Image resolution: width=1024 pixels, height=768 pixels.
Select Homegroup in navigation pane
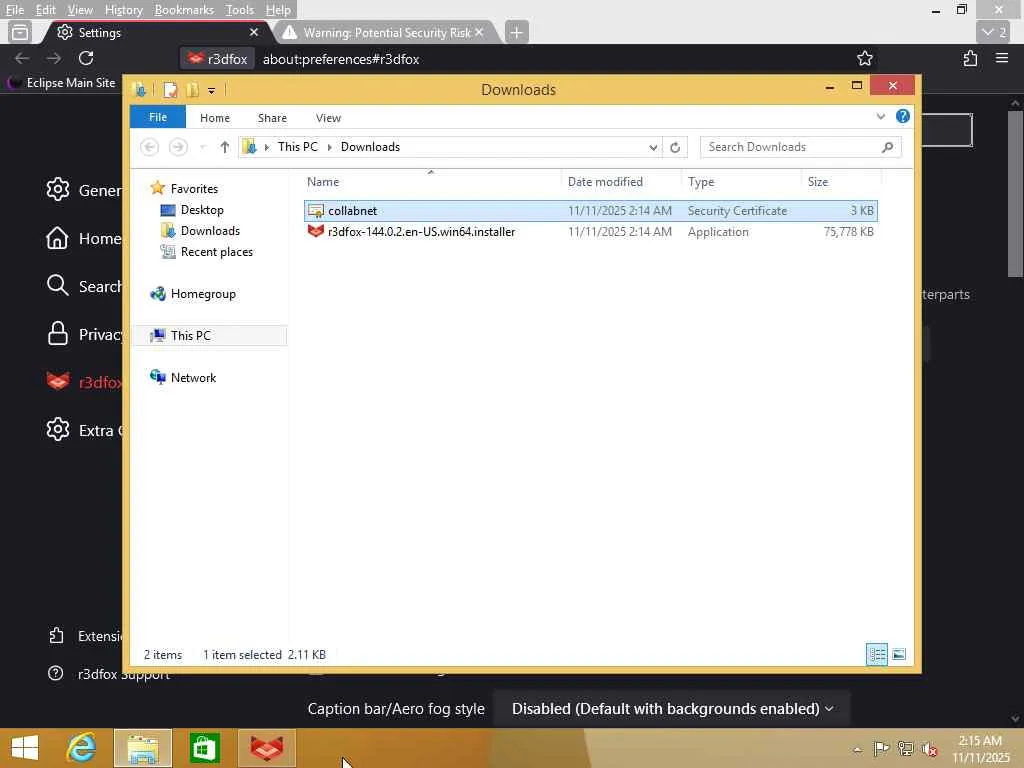(x=202, y=294)
